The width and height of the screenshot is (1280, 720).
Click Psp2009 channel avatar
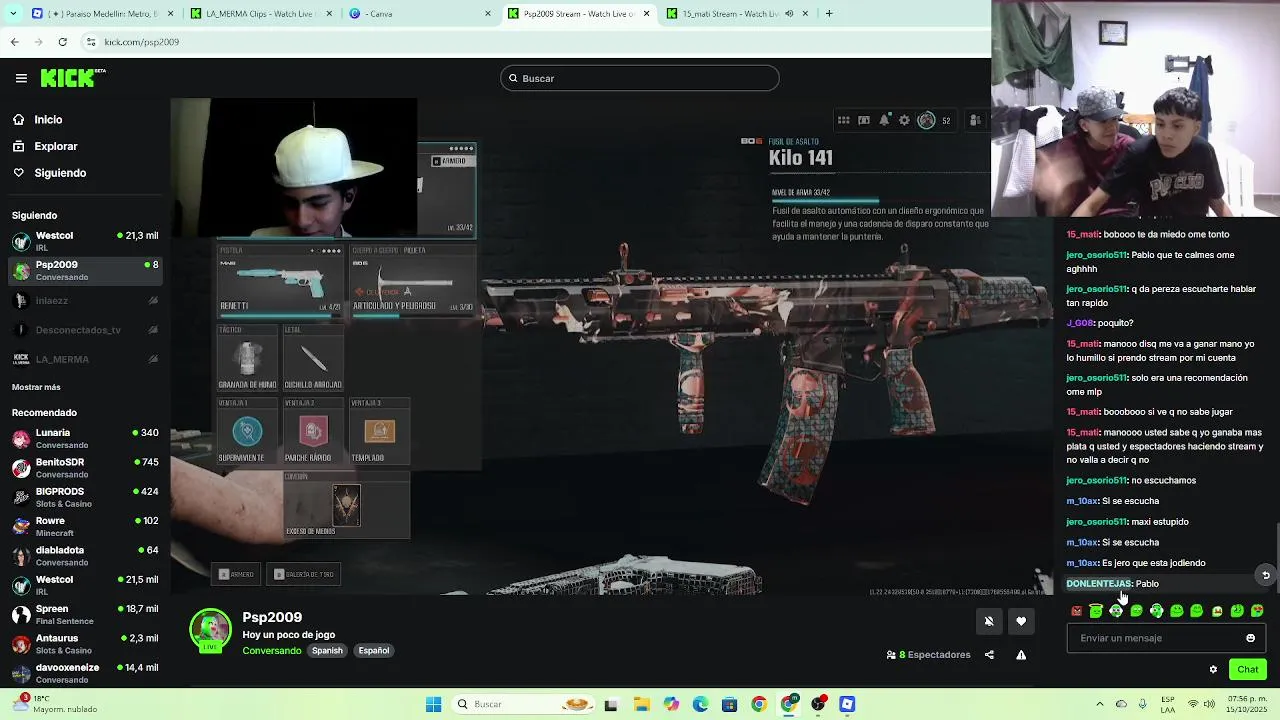tap(210, 629)
